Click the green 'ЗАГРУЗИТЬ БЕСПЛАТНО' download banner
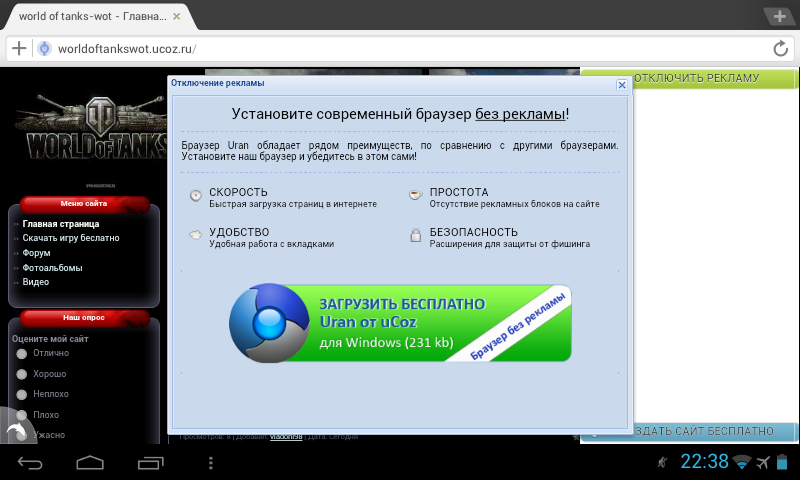The width and height of the screenshot is (800, 480). [401, 323]
